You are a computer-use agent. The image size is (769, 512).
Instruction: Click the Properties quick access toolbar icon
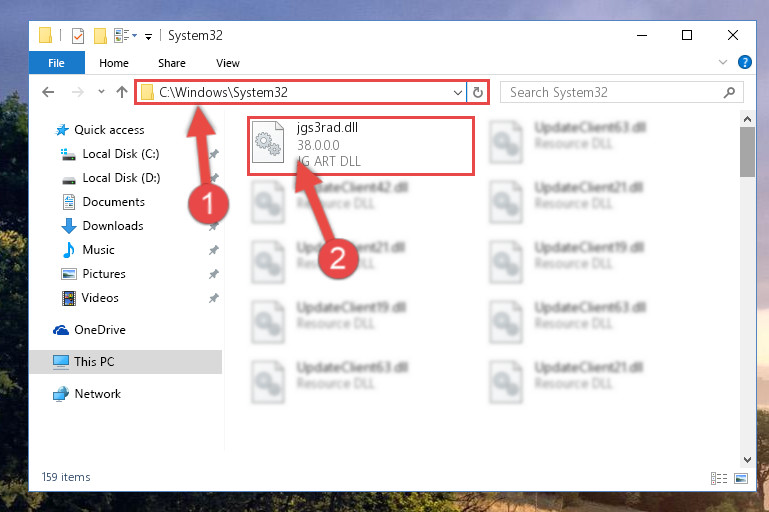click(78, 36)
